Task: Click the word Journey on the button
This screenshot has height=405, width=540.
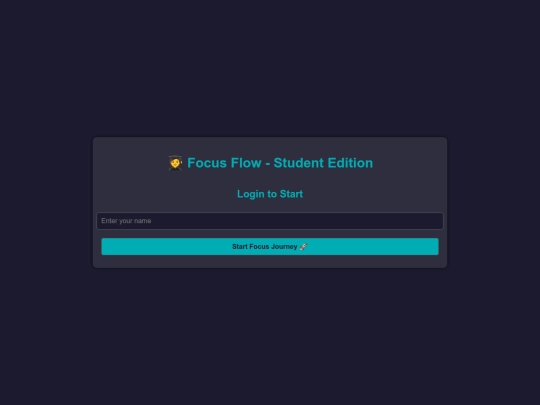Action: (284, 247)
